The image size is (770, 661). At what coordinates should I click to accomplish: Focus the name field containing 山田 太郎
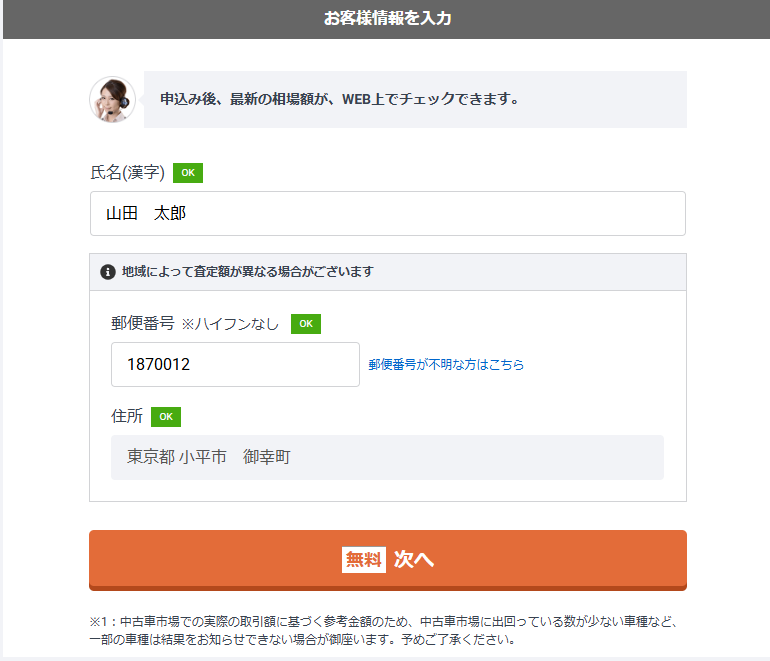point(387,214)
